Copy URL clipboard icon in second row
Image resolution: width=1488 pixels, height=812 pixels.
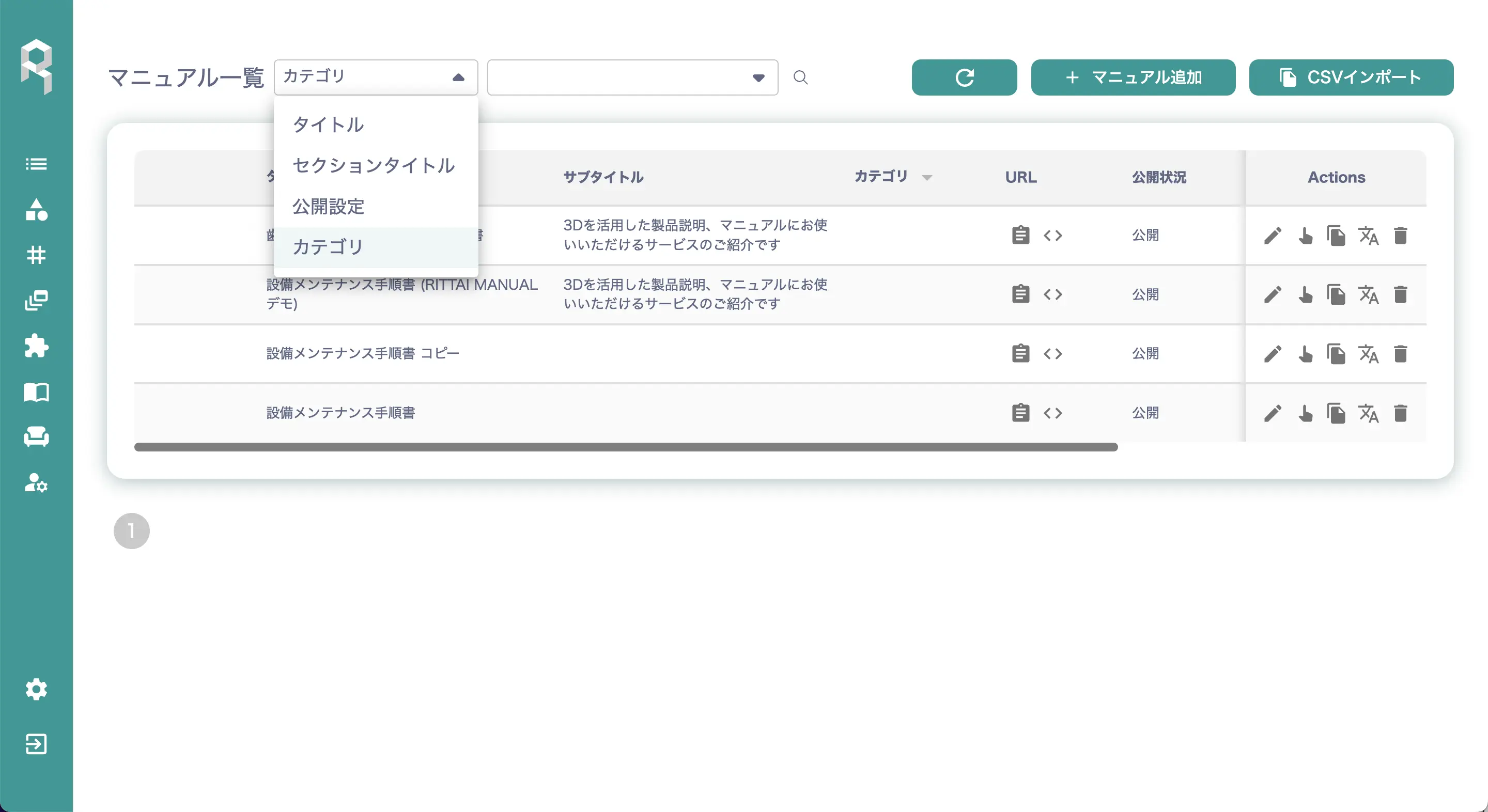coord(1021,294)
